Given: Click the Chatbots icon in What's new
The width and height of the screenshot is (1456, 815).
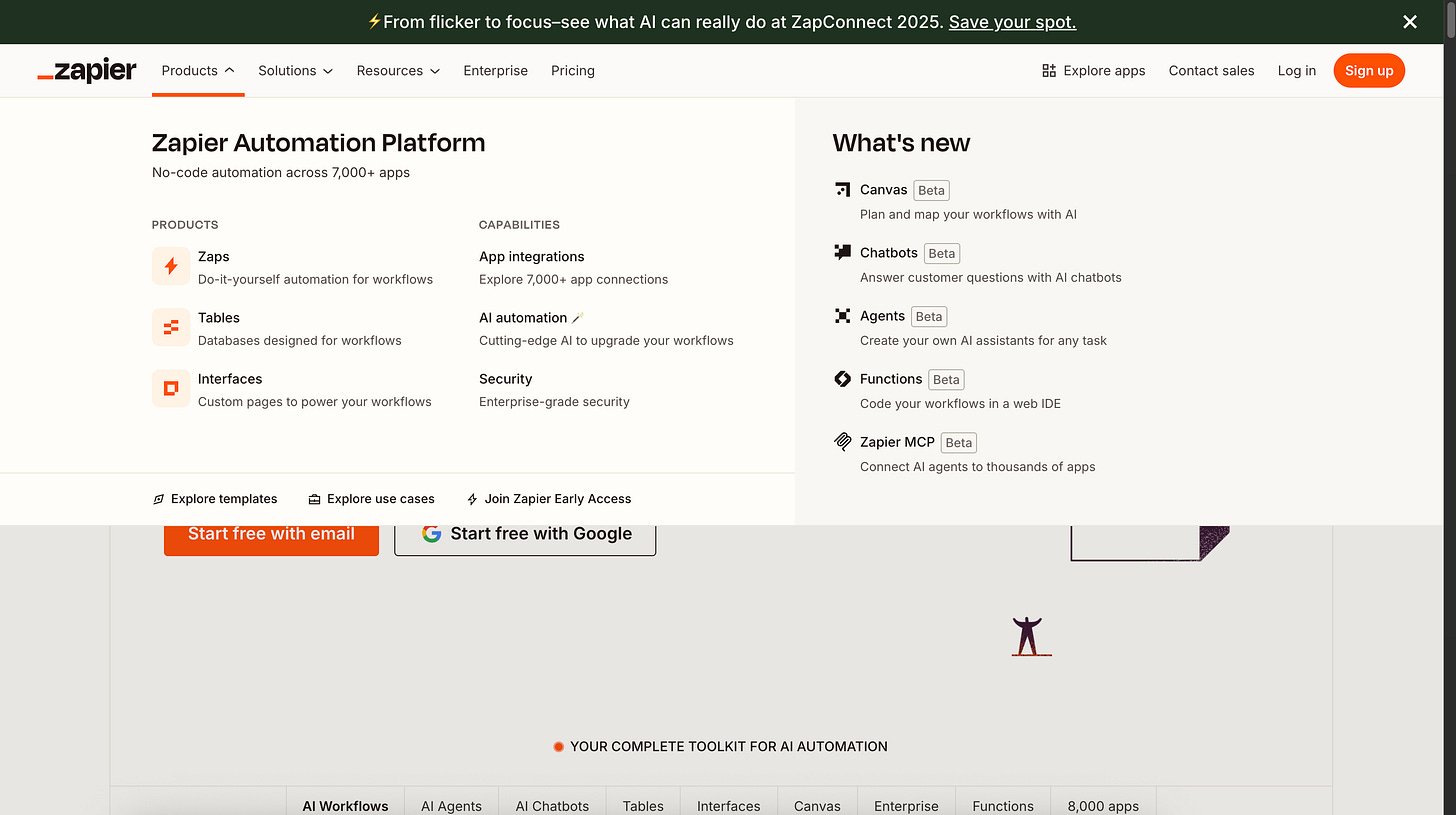Looking at the screenshot, I should [x=842, y=252].
